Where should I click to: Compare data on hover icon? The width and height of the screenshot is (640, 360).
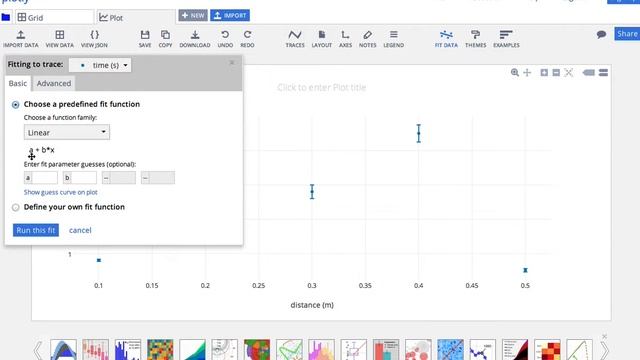point(603,73)
